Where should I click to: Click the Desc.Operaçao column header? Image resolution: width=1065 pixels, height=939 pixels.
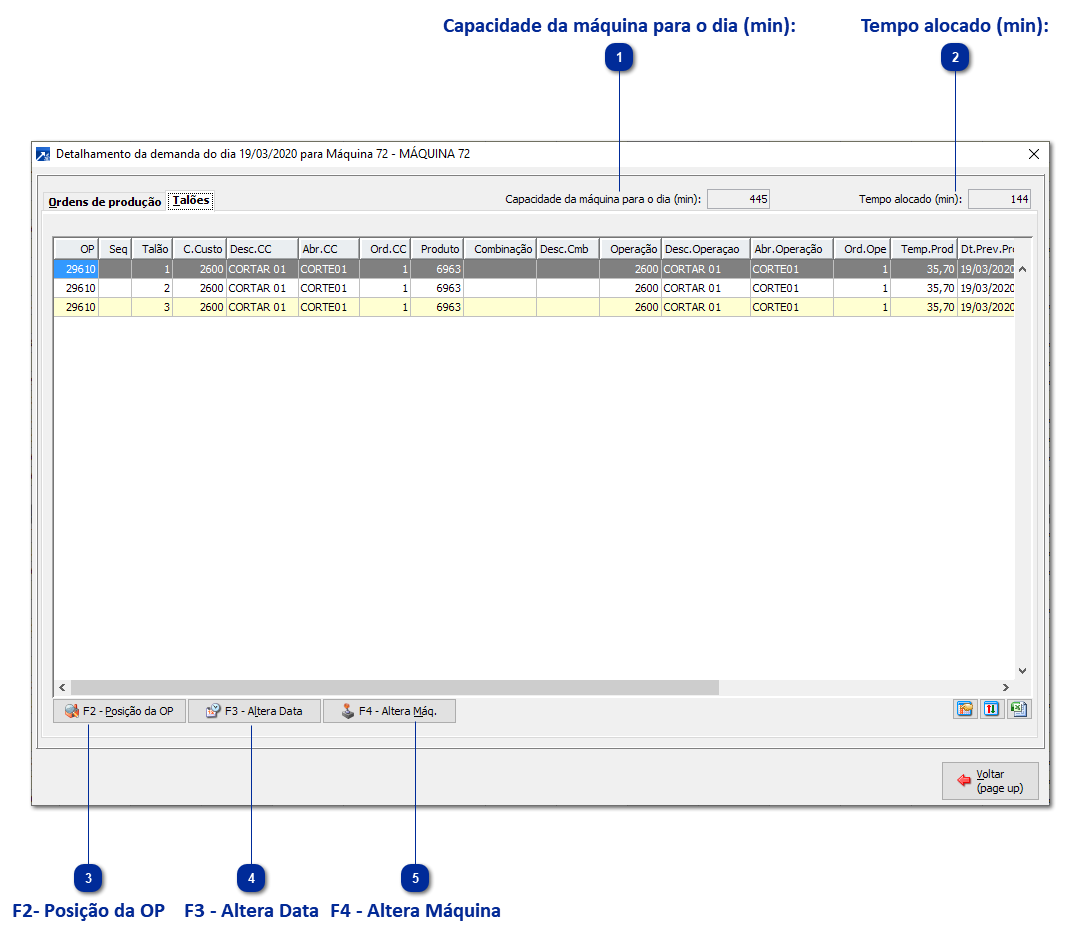(x=706, y=249)
